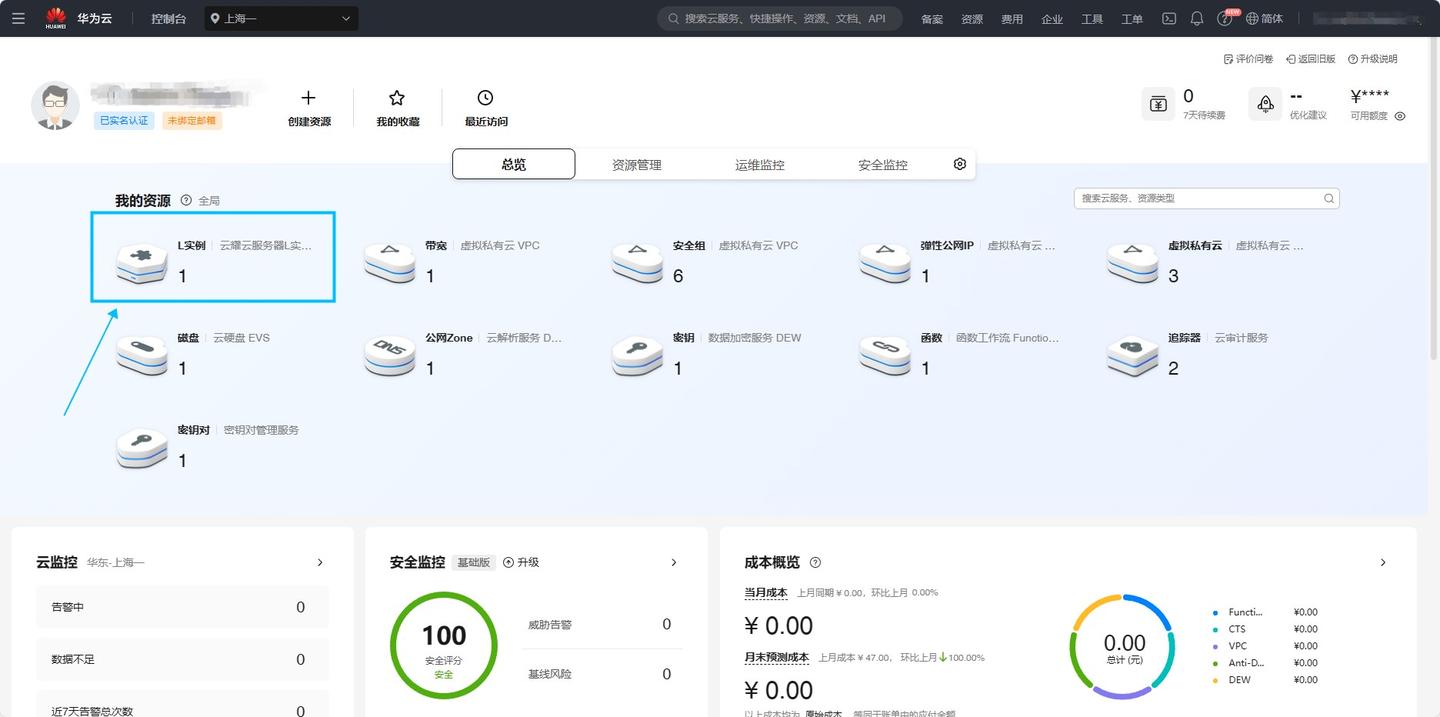The image size is (1440, 717).
Task: Click the user avatar picture
Action: pyautogui.click(x=56, y=105)
